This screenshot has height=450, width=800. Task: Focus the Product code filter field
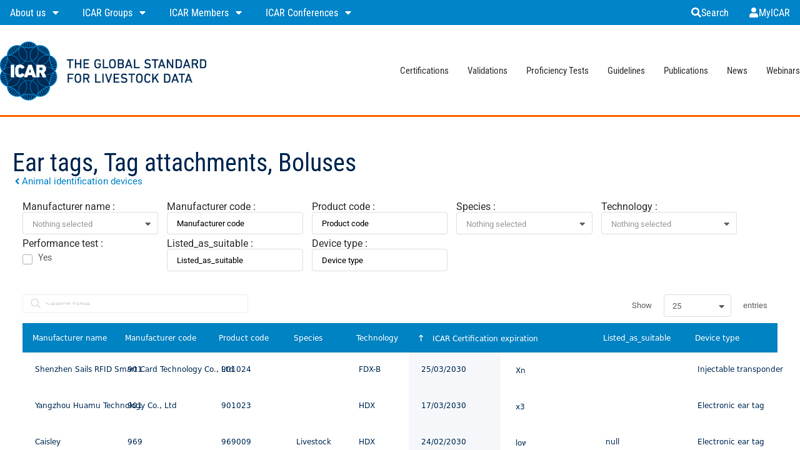(380, 223)
